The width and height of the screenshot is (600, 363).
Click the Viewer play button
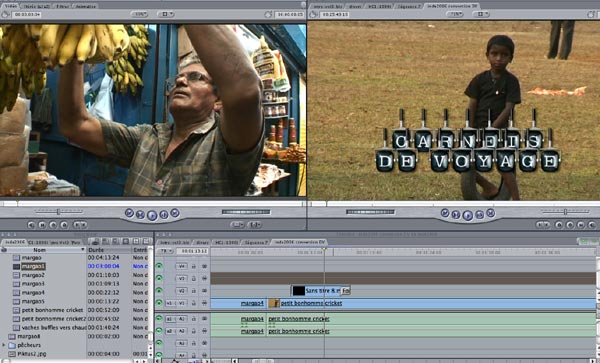(152, 215)
